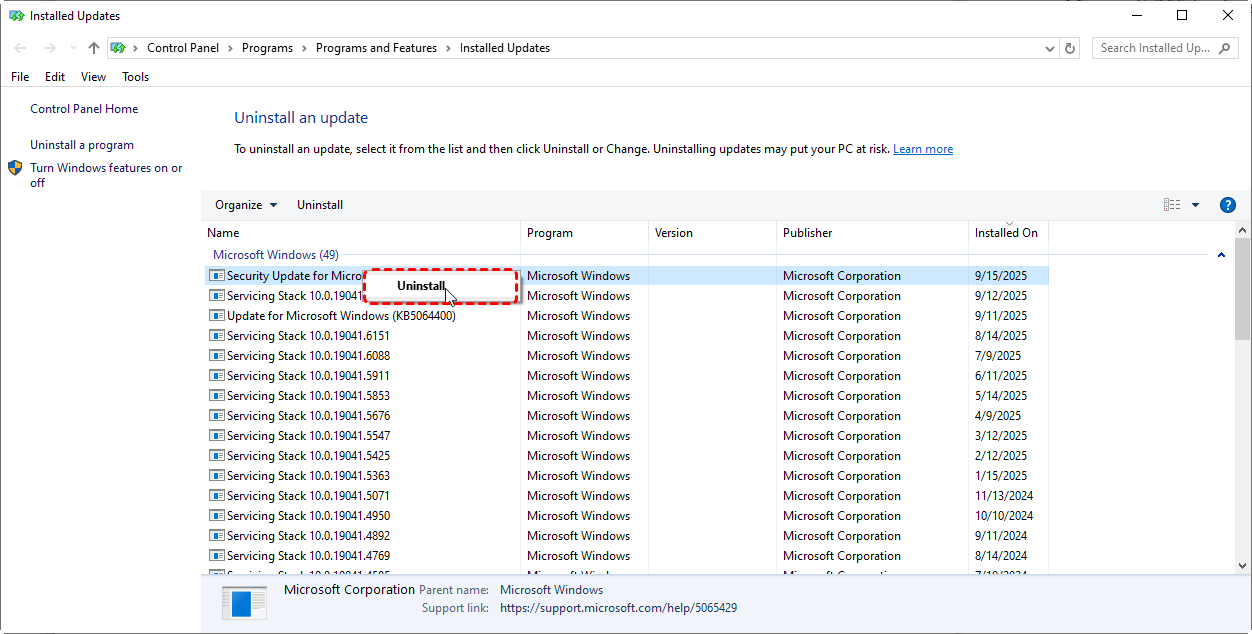Open address bar history dropdown
Image resolution: width=1252 pixels, height=634 pixels.
(x=1049, y=48)
